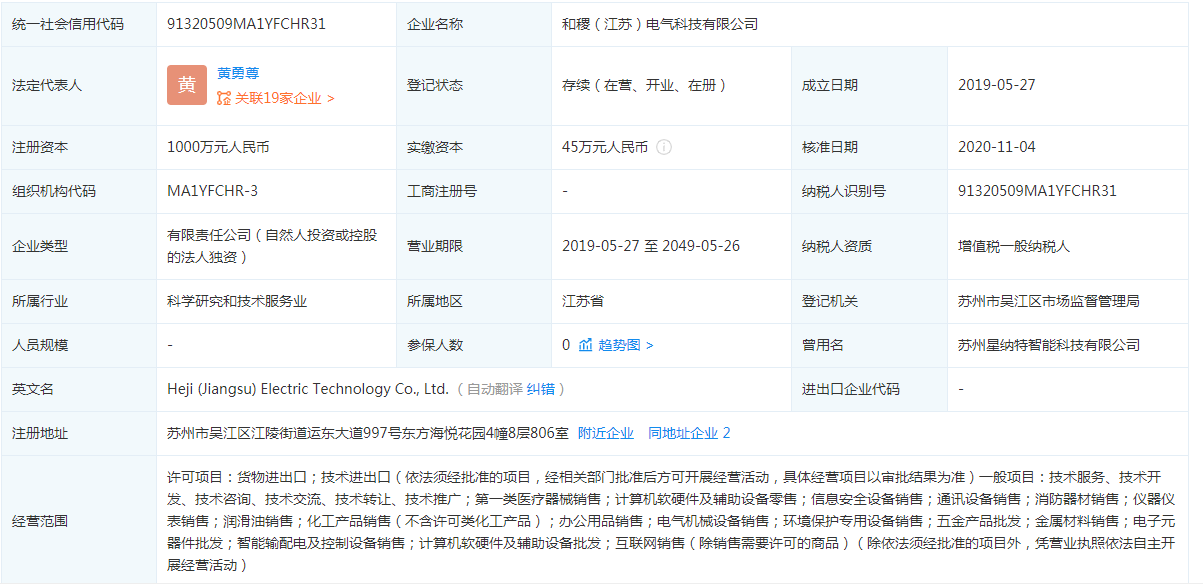Click the 经营范围 business scope paragraph
This screenshot has height=585, width=1203.
(x=670, y=521)
